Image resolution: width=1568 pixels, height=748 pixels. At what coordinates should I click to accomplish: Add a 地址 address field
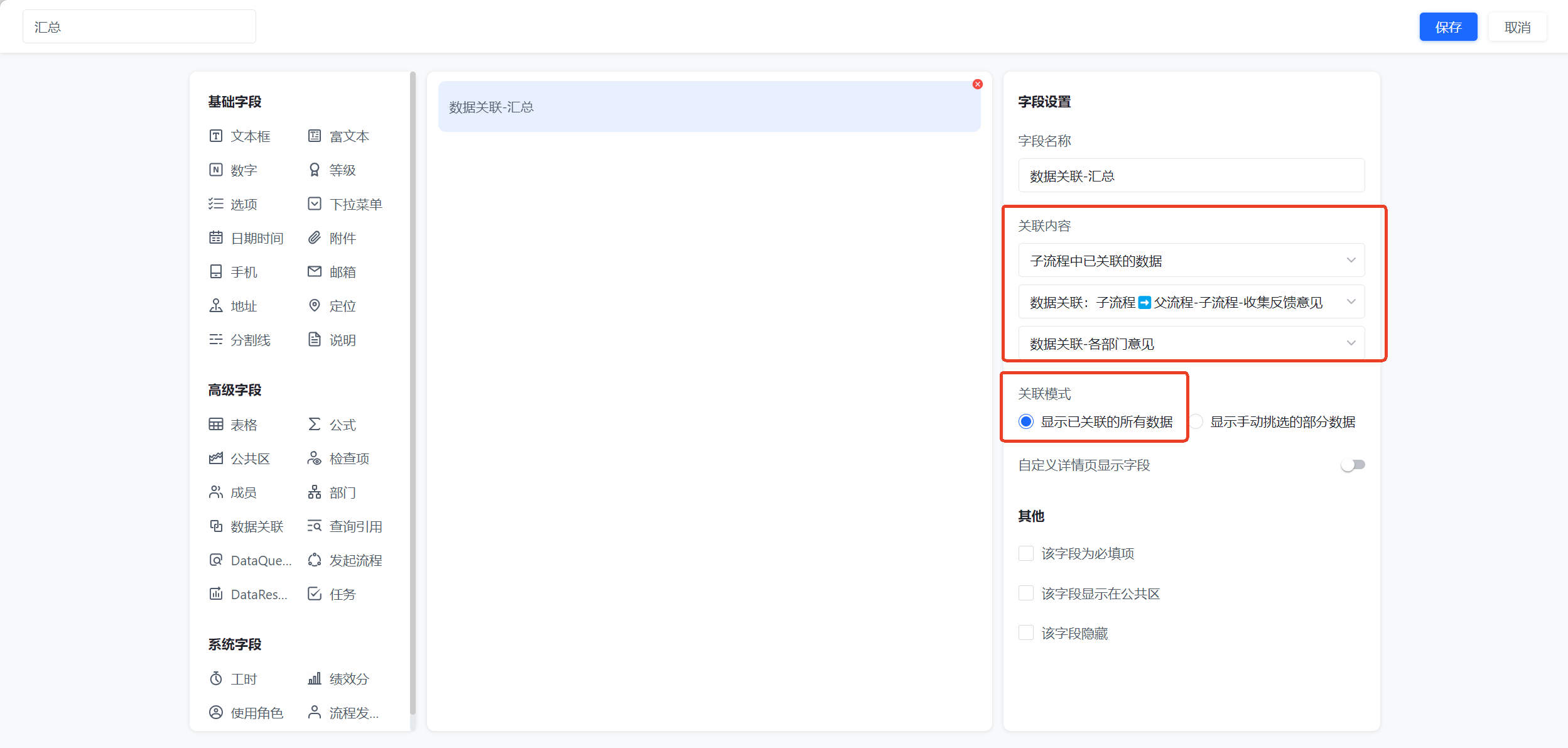point(234,306)
